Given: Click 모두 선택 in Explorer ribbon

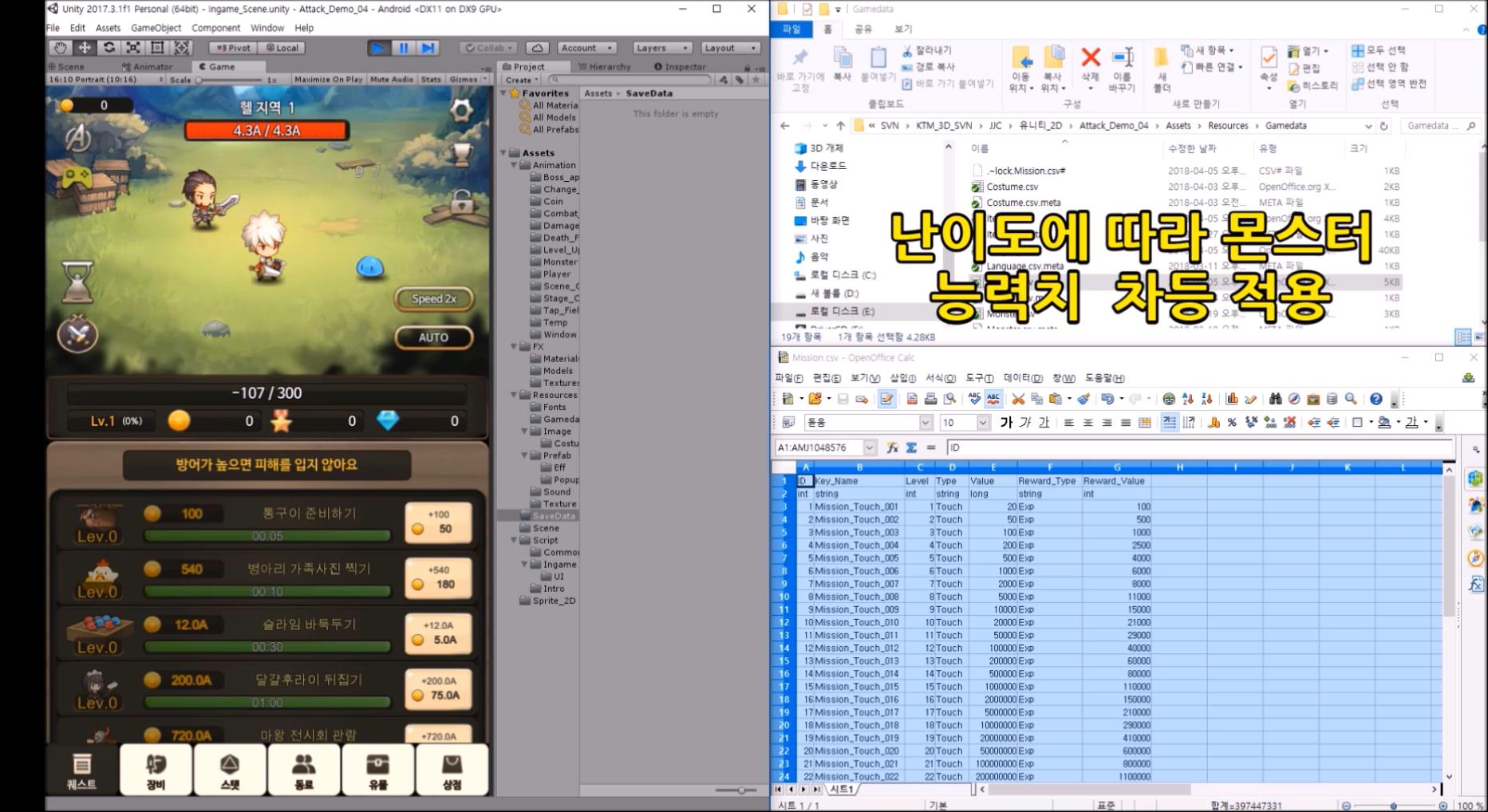Looking at the screenshot, I should tap(1379, 50).
